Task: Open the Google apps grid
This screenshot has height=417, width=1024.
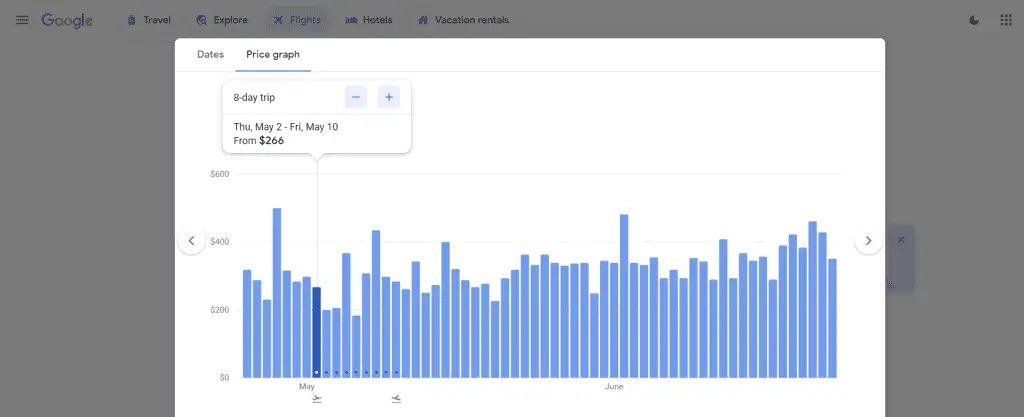Action: 1006,20
